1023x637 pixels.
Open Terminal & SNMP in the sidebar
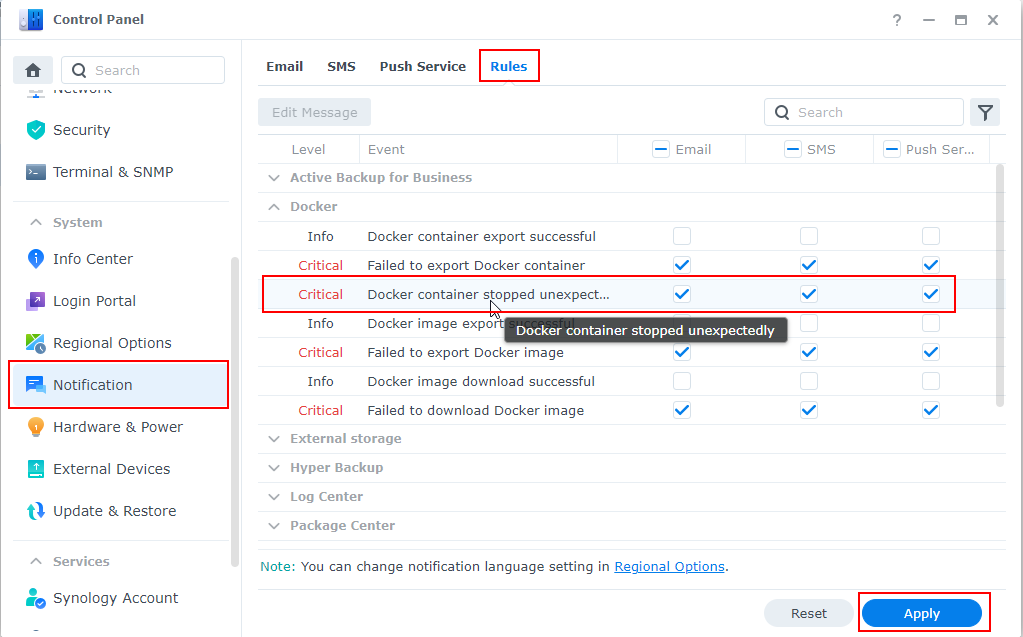coord(113,172)
